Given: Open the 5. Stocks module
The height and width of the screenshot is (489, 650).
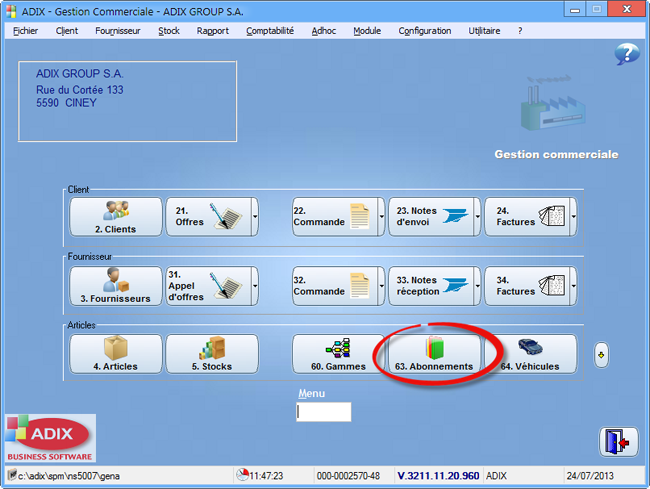Looking at the screenshot, I should tap(212, 354).
